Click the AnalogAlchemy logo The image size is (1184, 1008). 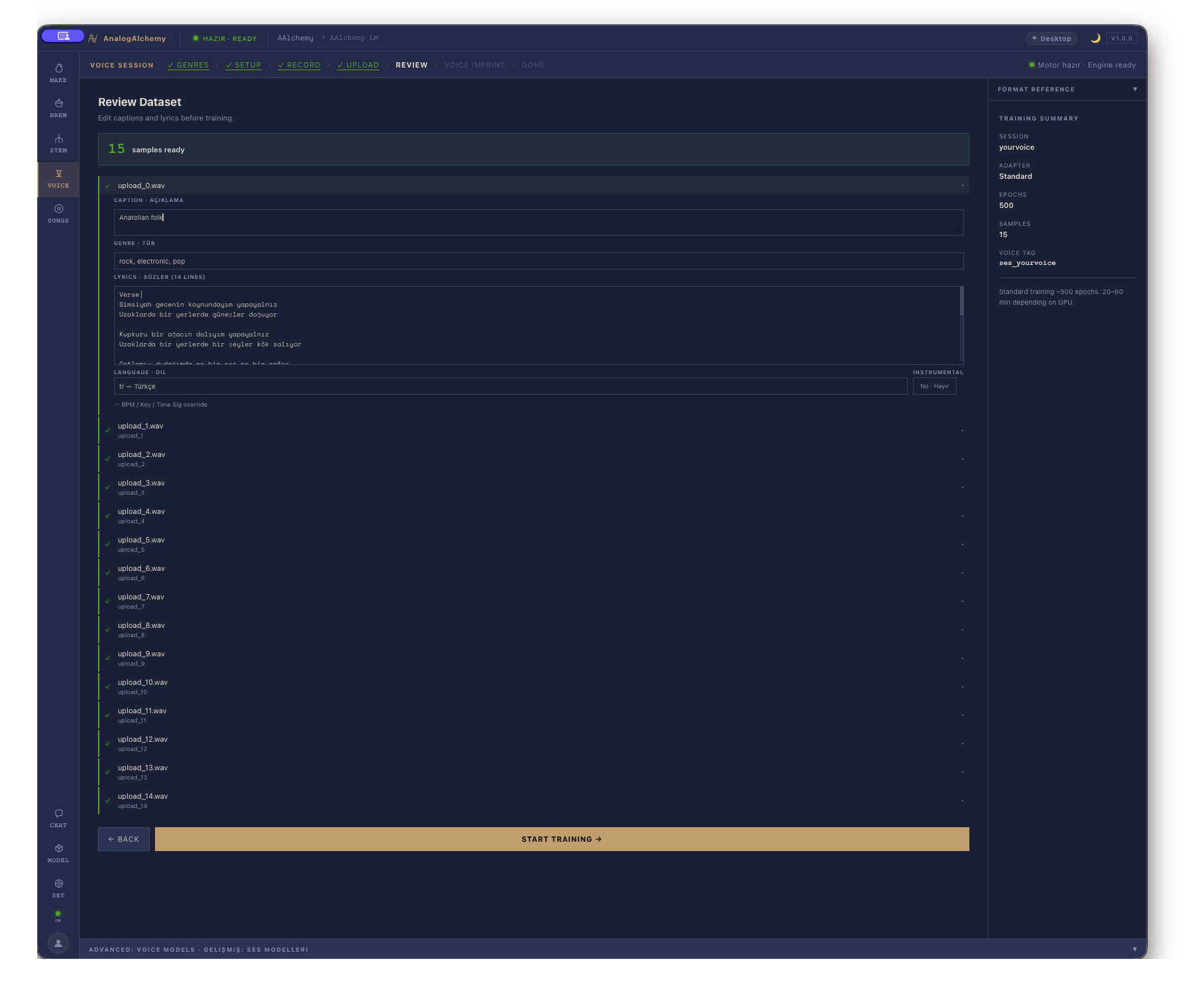127,38
